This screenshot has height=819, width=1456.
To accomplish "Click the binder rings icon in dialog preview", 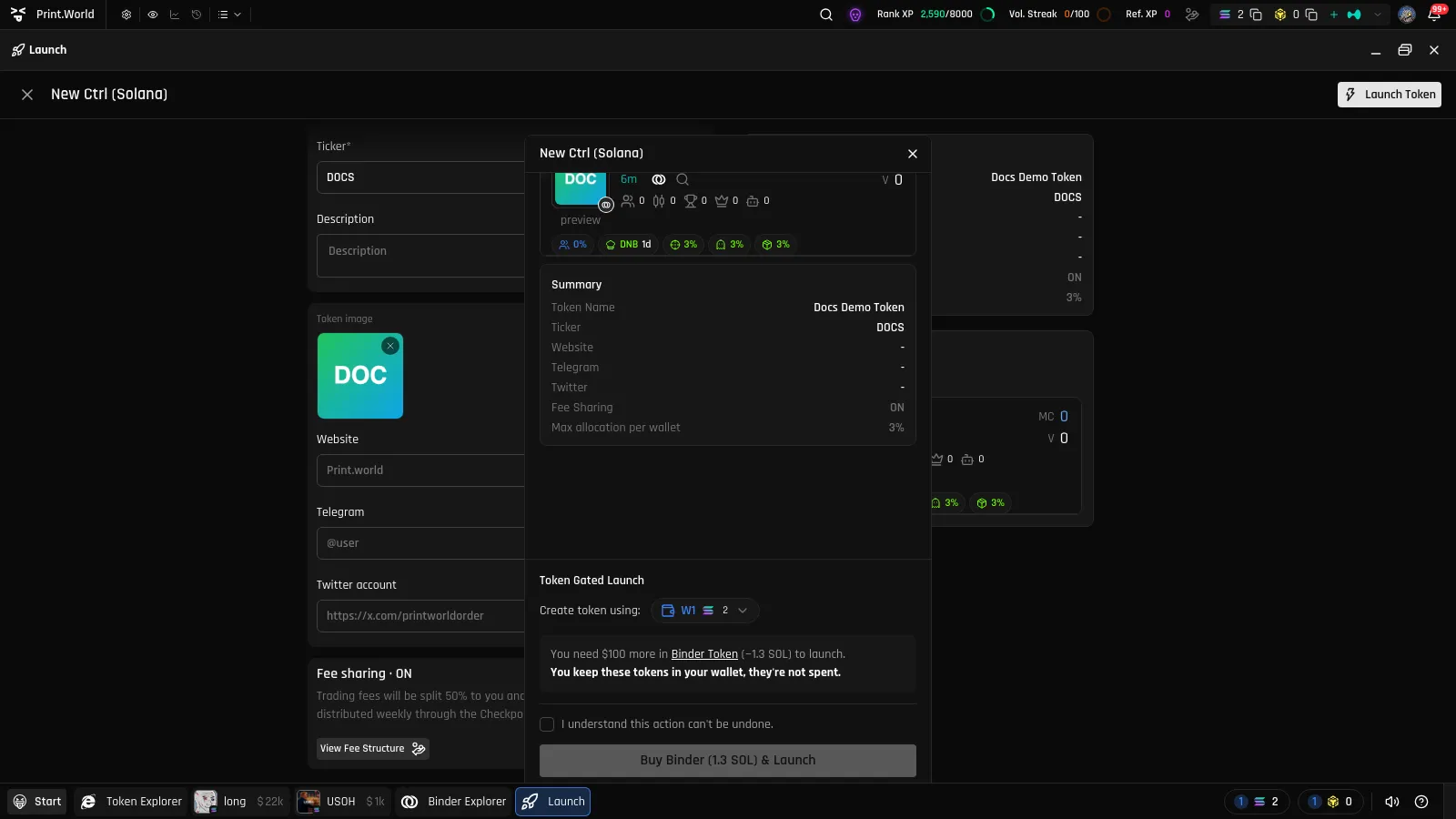I will click(659, 180).
